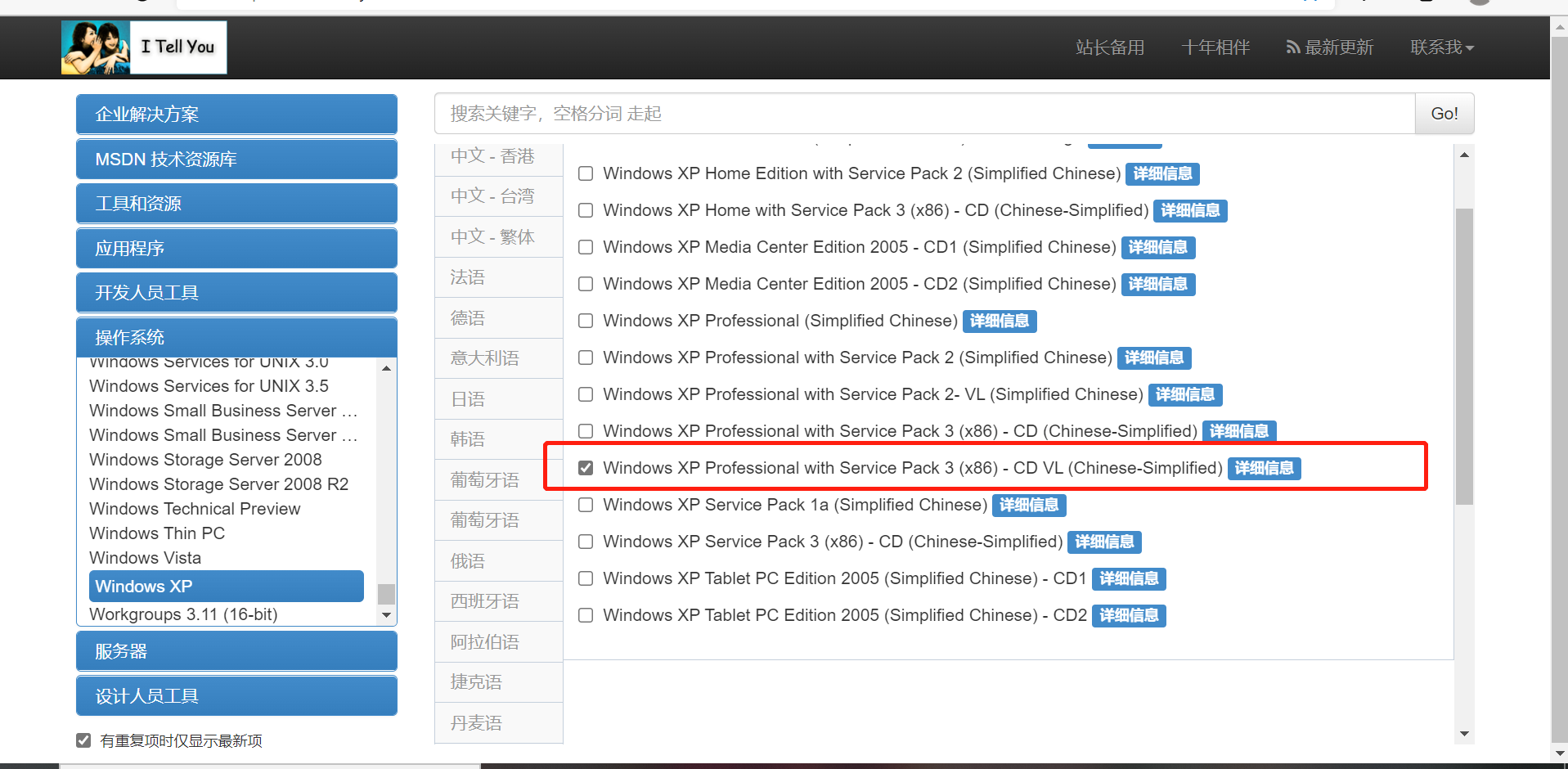Screen dimensions: 1568x769
Task: Check XP Tablet PC Edition 2005 CD1 box
Action: tap(586, 578)
